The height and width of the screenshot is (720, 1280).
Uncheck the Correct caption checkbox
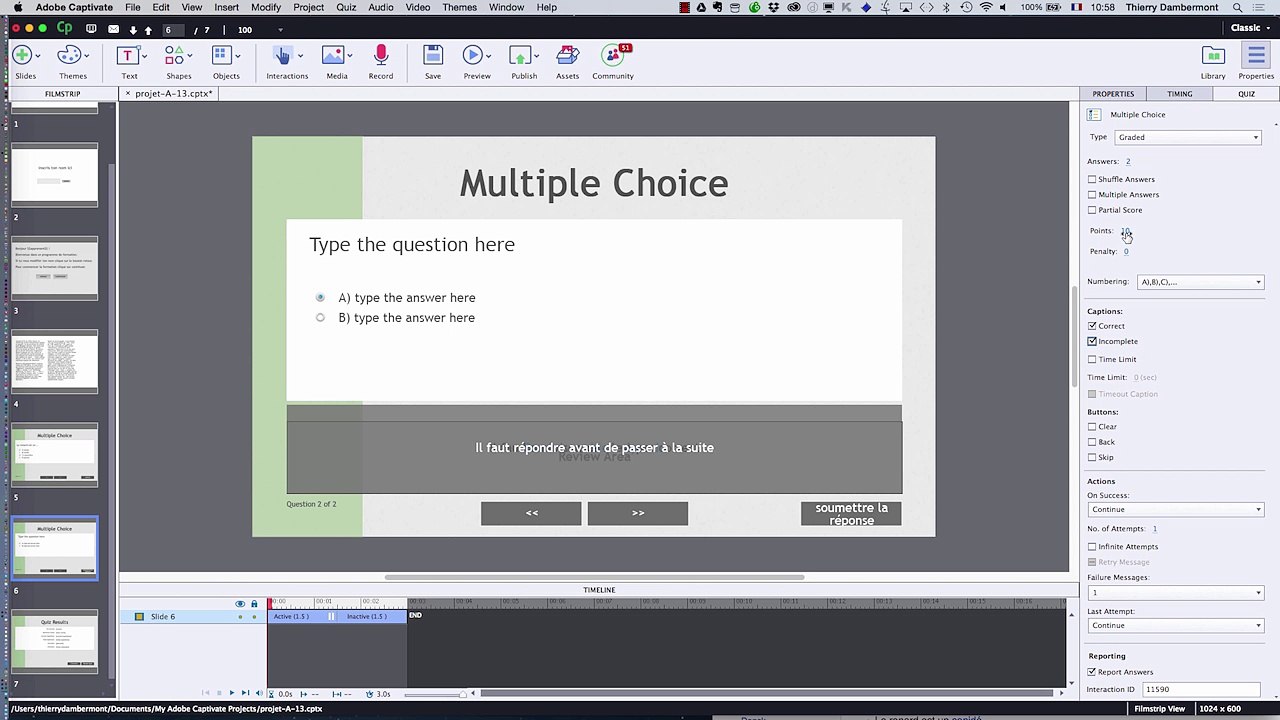pyautogui.click(x=1092, y=326)
